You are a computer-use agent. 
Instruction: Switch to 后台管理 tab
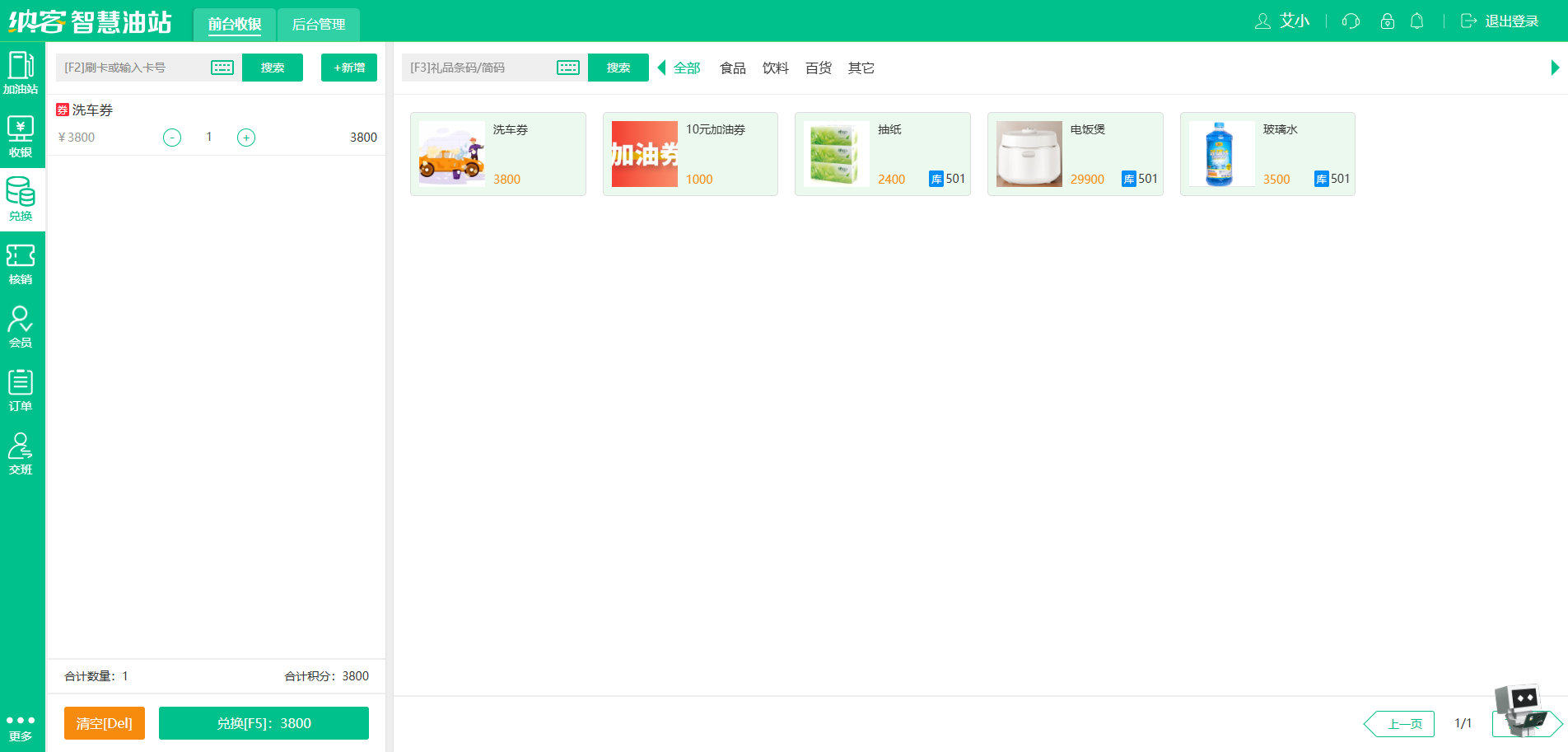(x=319, y=25)
